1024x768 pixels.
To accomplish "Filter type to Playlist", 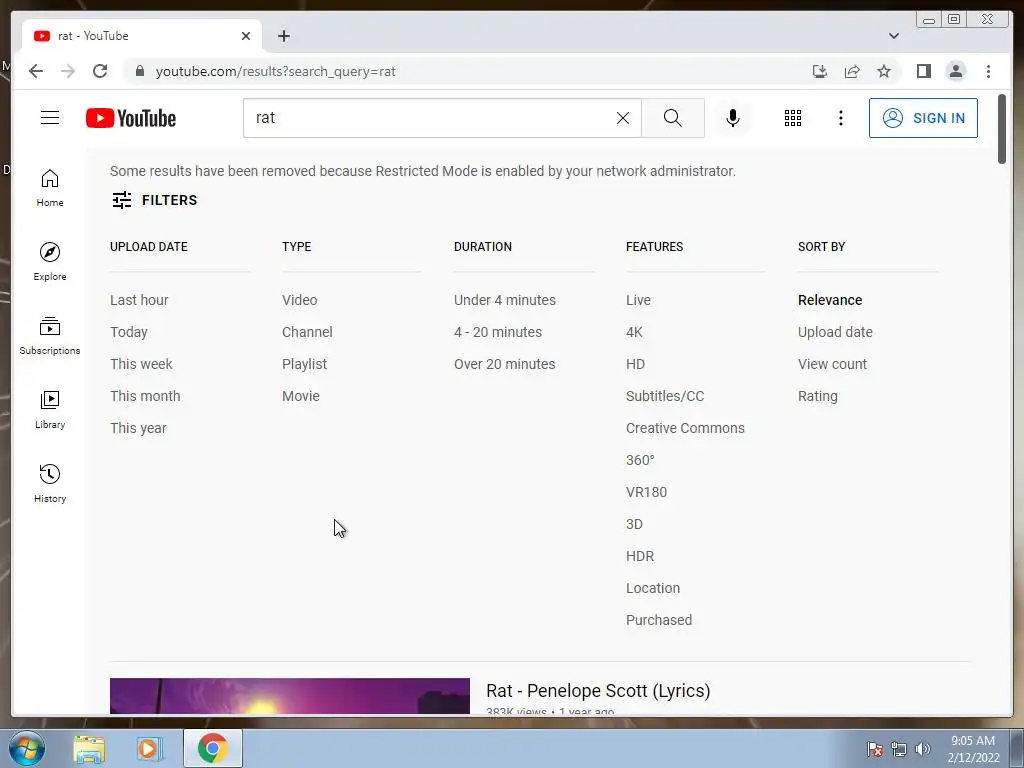I will (x=304, y=364).
